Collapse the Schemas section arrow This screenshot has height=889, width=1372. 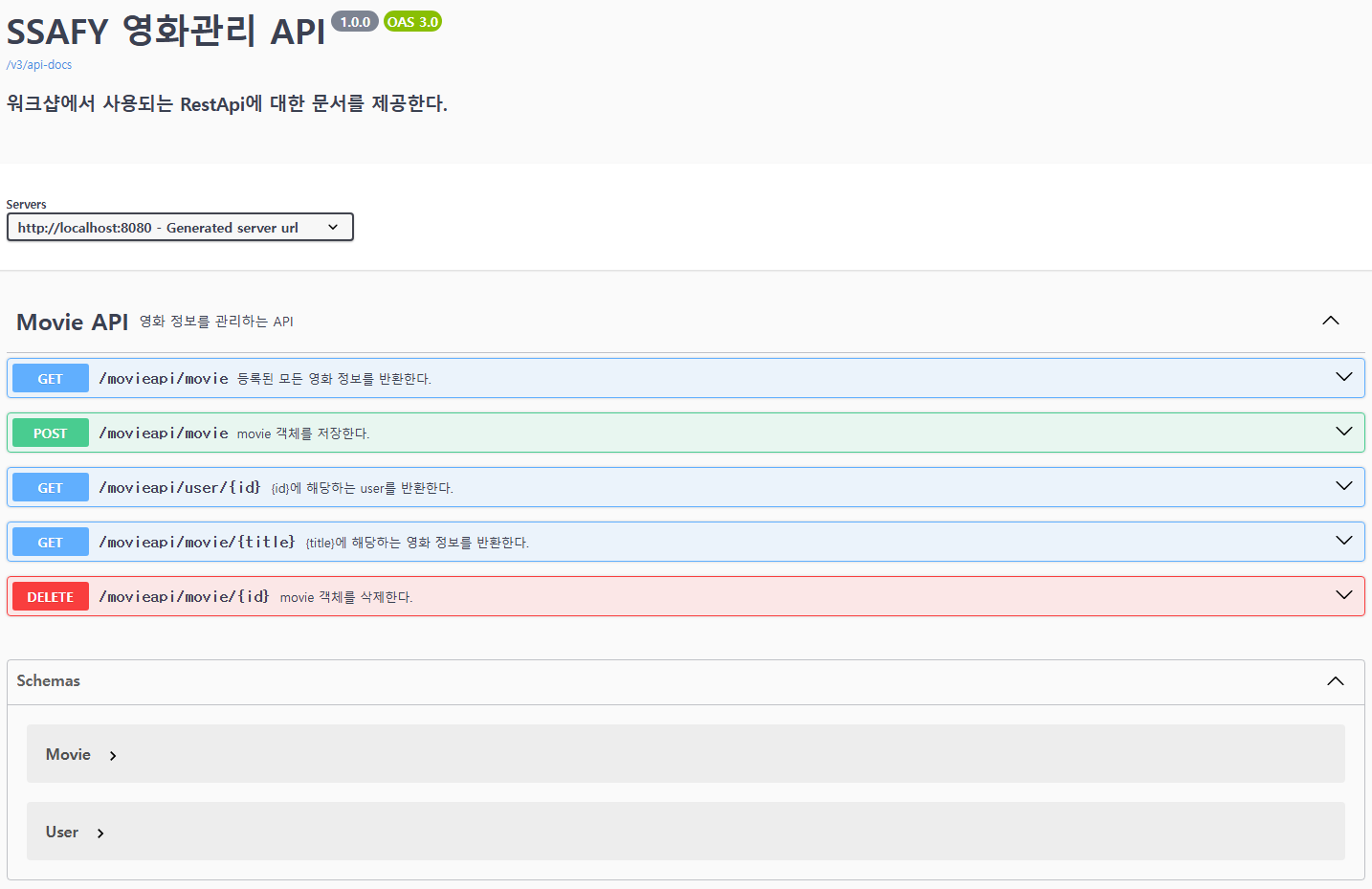point(1336,681)
